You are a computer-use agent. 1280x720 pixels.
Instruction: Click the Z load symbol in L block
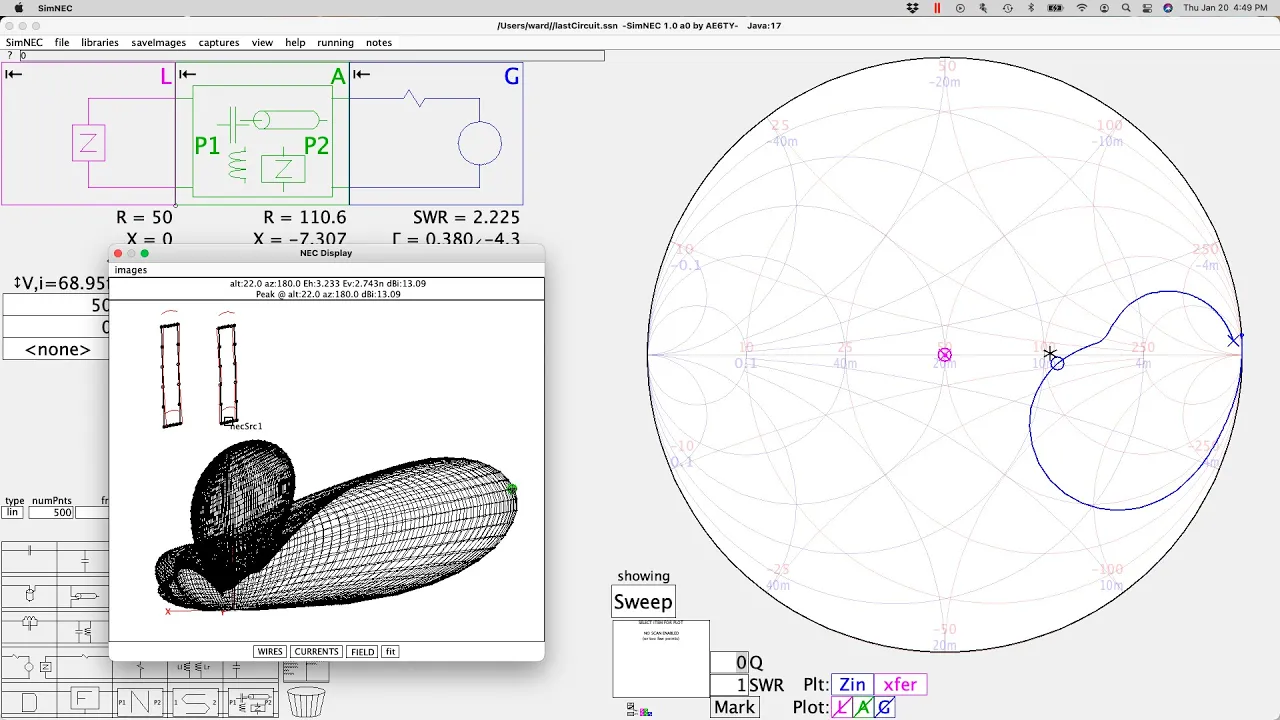(88, 144)
